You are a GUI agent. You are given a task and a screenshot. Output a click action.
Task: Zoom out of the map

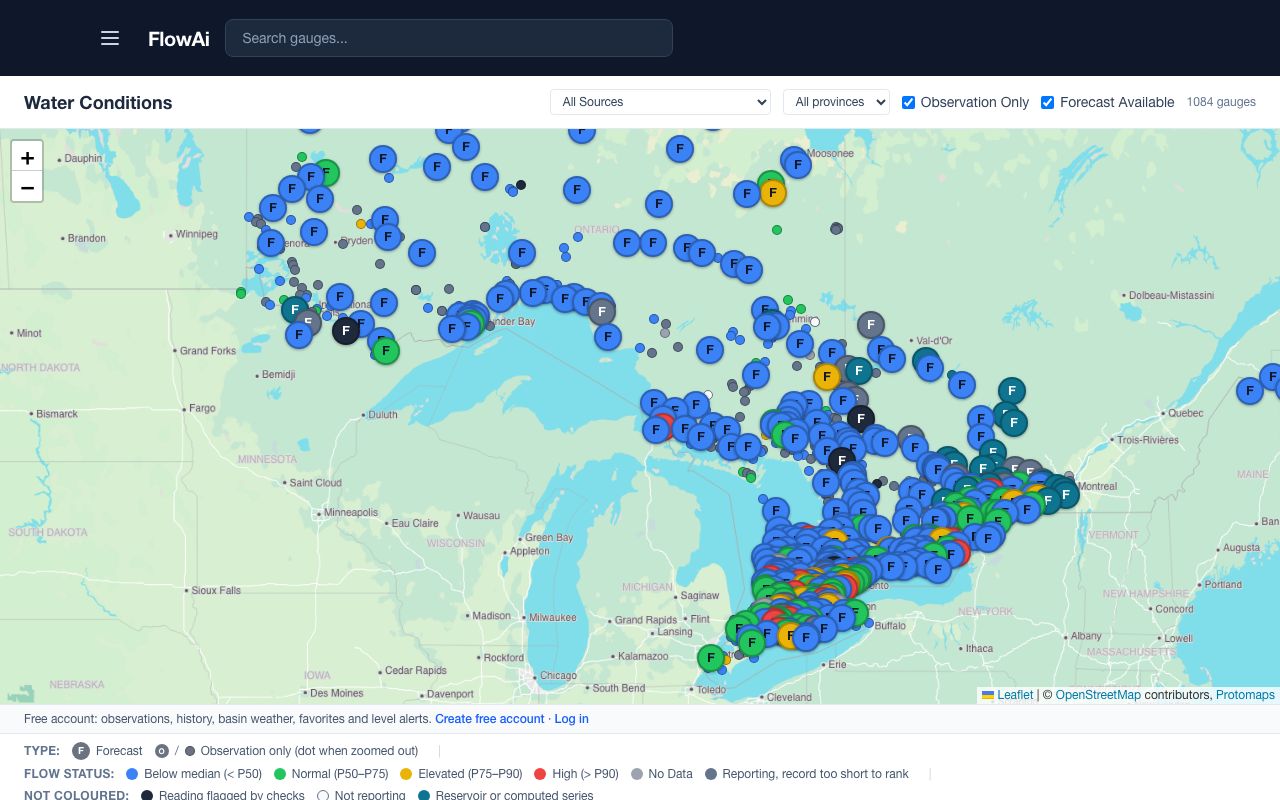[27, 187]
